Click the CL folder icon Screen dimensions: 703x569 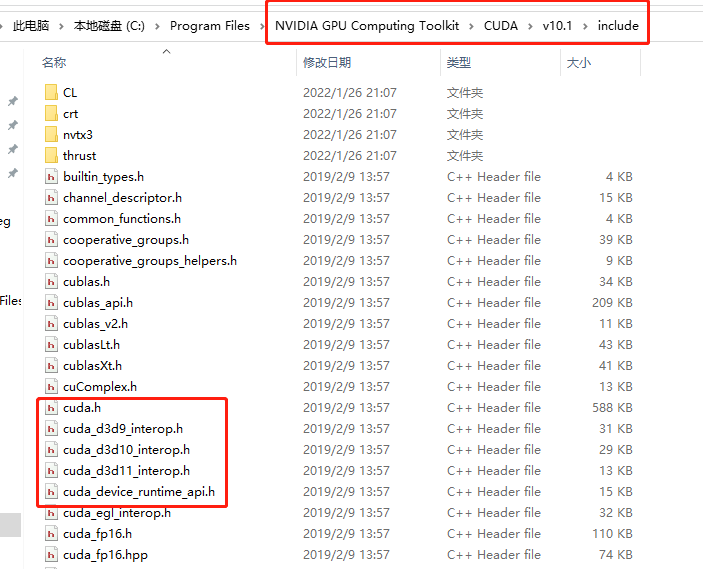tap(51, 92)
